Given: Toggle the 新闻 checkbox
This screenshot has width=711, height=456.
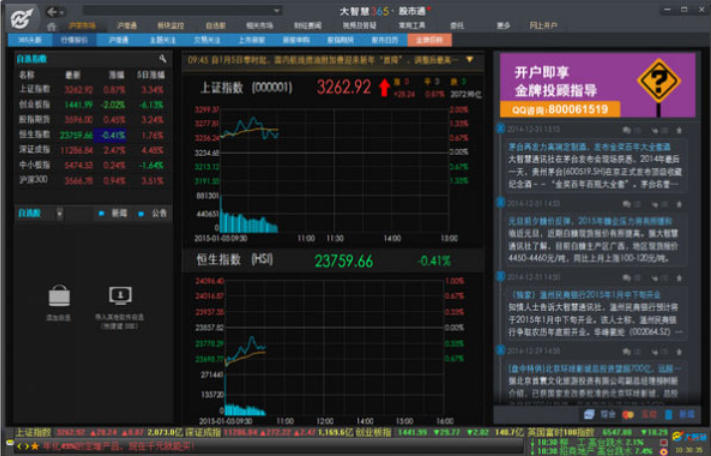Looking at the screenshot, I should pos(101,213).
